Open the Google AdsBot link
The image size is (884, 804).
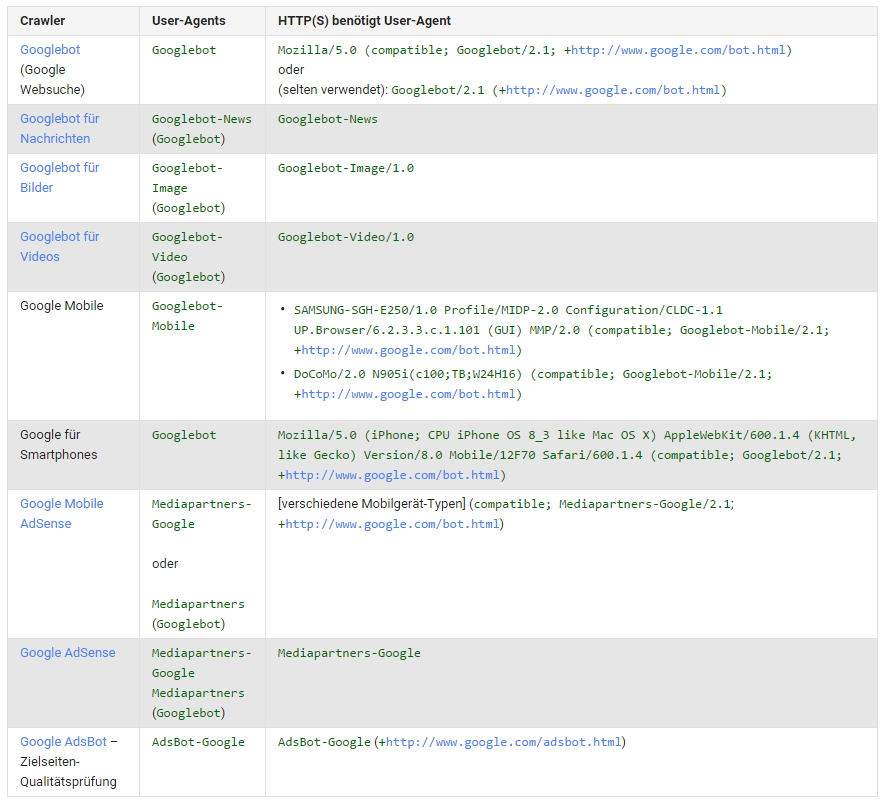coord(64,741)
